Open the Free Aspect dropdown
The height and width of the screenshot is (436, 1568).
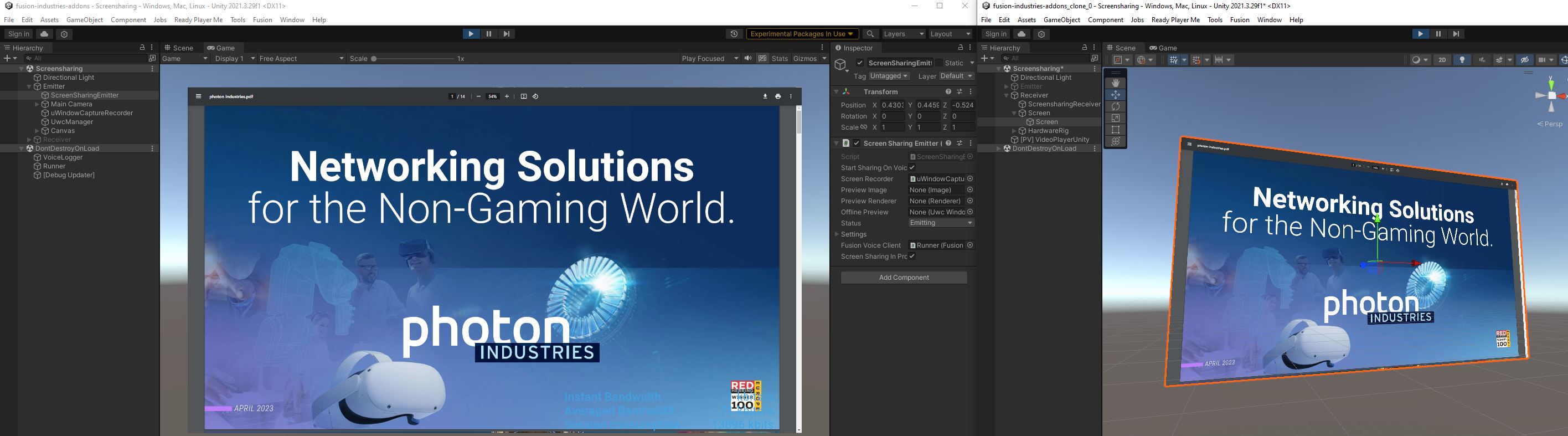tap(301, 59)
